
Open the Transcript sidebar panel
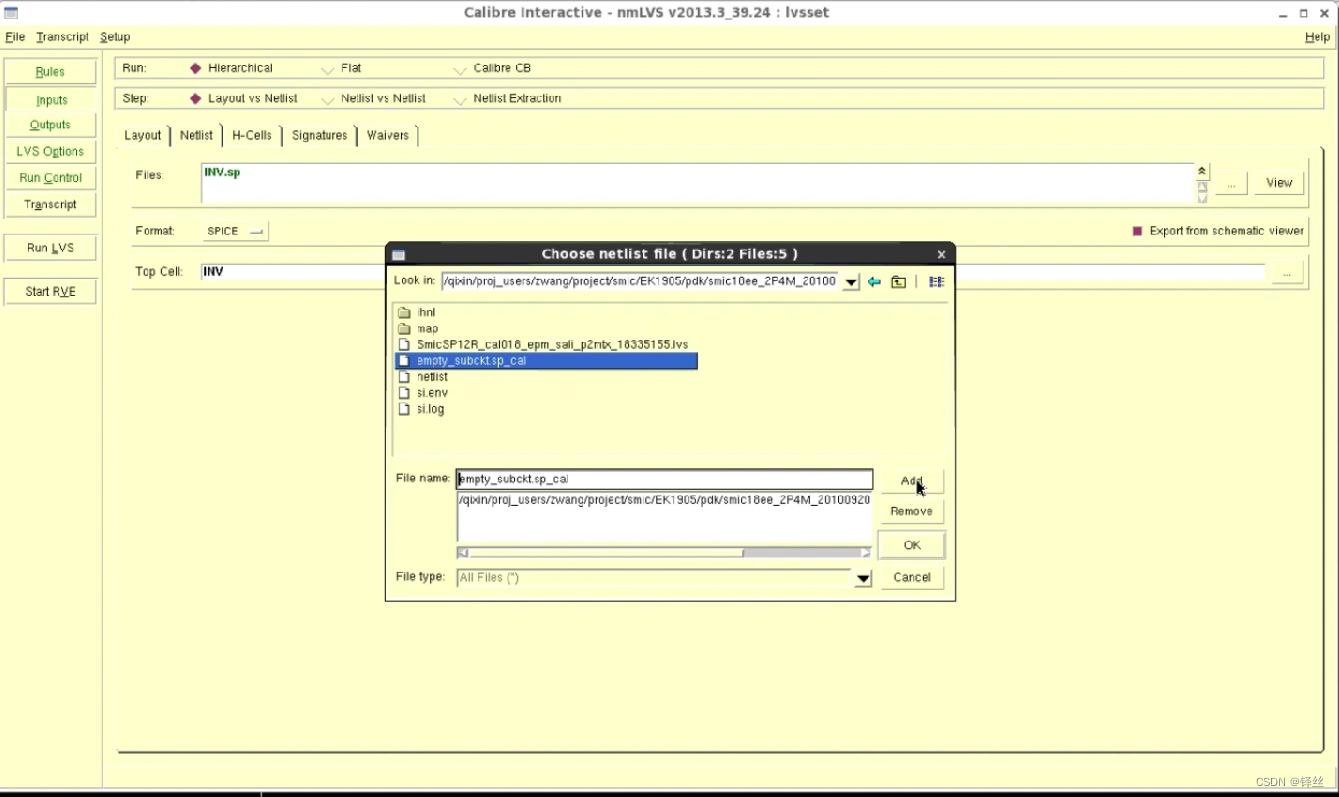[50, 204]
